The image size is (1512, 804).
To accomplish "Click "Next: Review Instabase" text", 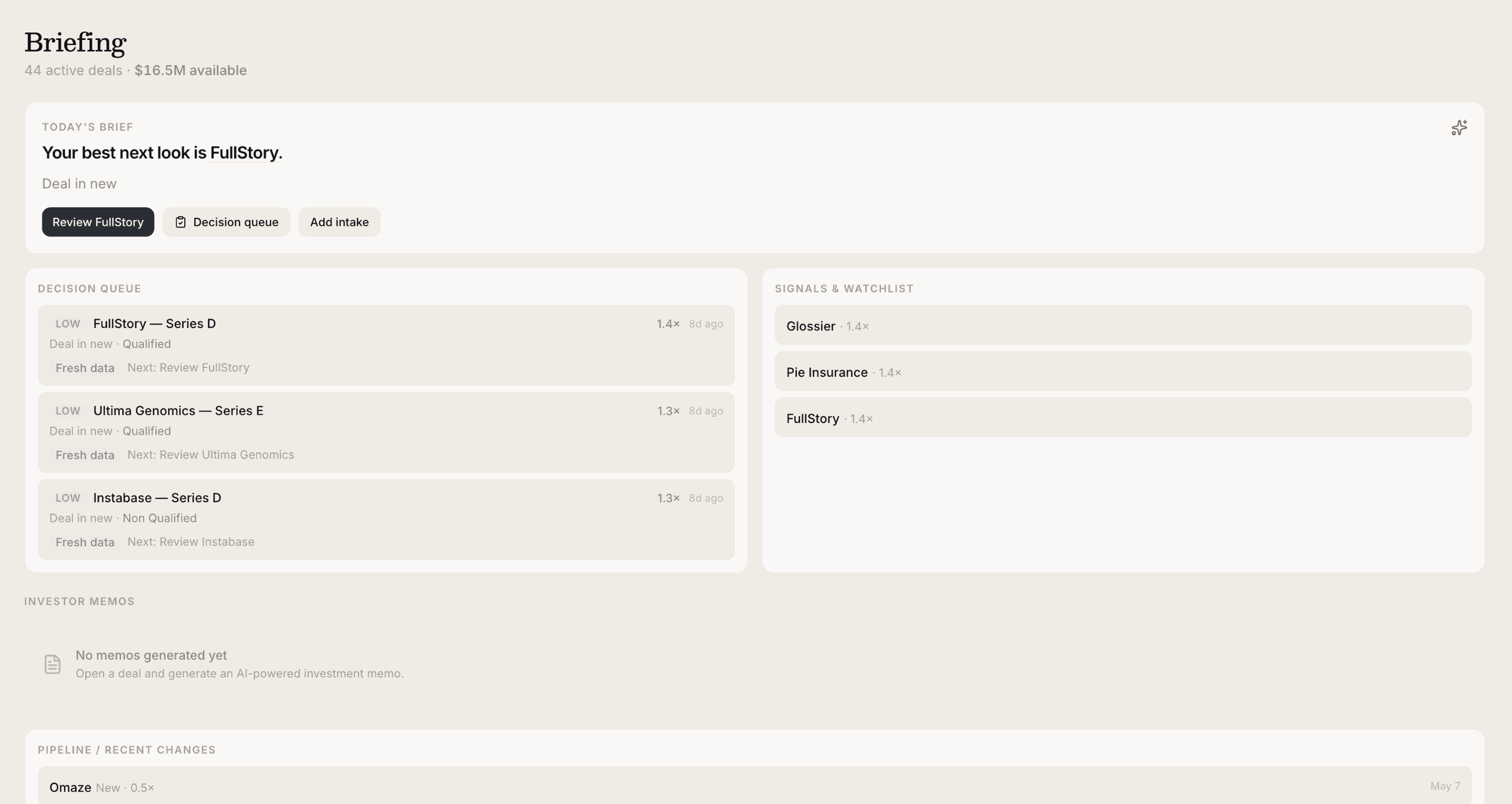I will (191, 542).
